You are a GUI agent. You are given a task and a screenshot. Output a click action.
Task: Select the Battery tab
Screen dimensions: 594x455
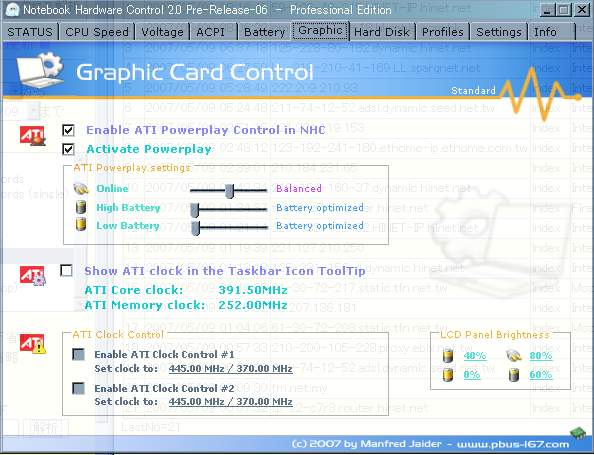264,32
